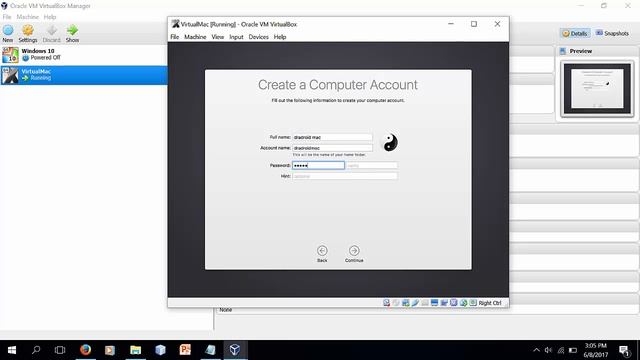The height and width of the screenshot is (360, 640).
Task: Open File menu in VirtualMac VM window
Action: 175,37
